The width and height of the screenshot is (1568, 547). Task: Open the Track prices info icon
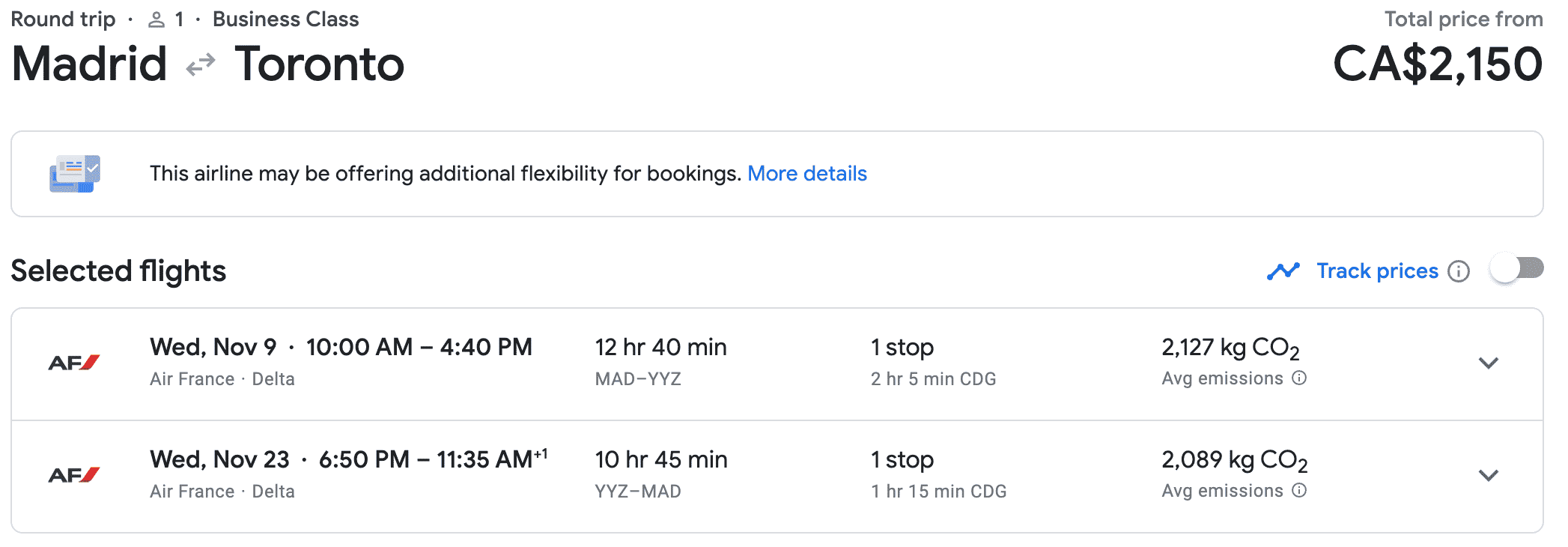(1459, 271)
